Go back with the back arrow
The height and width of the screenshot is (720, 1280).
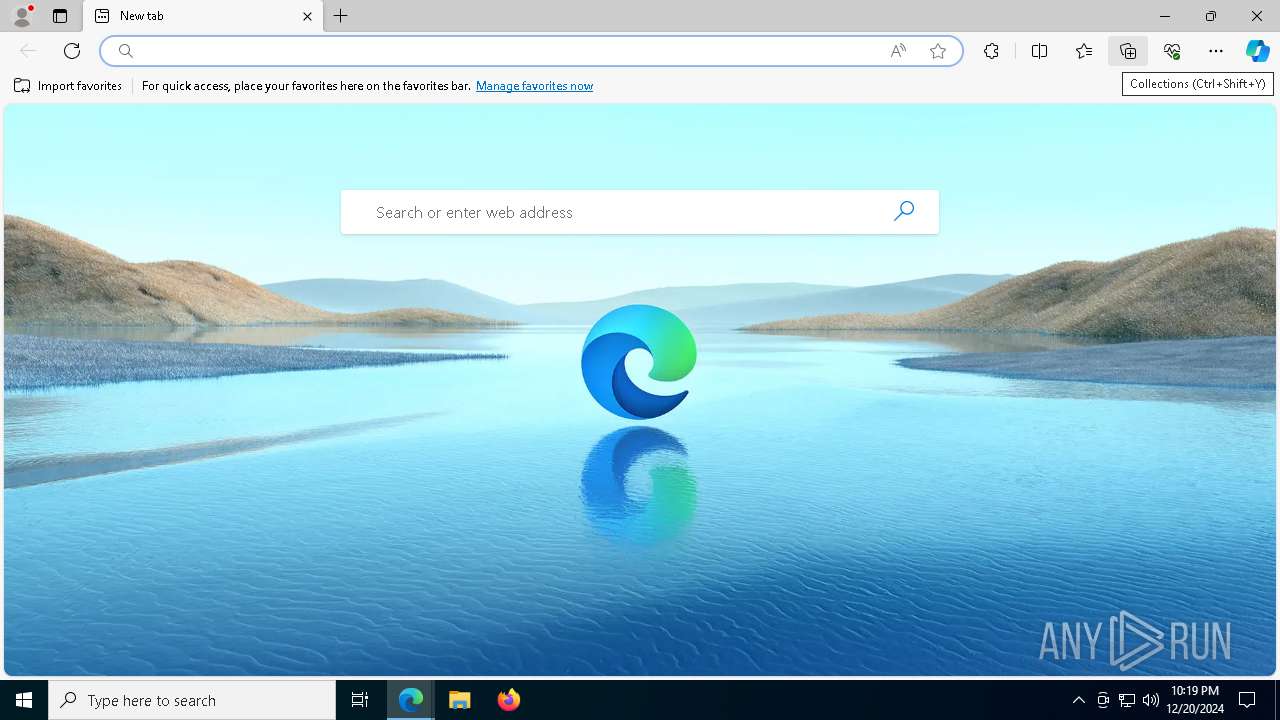28,51
